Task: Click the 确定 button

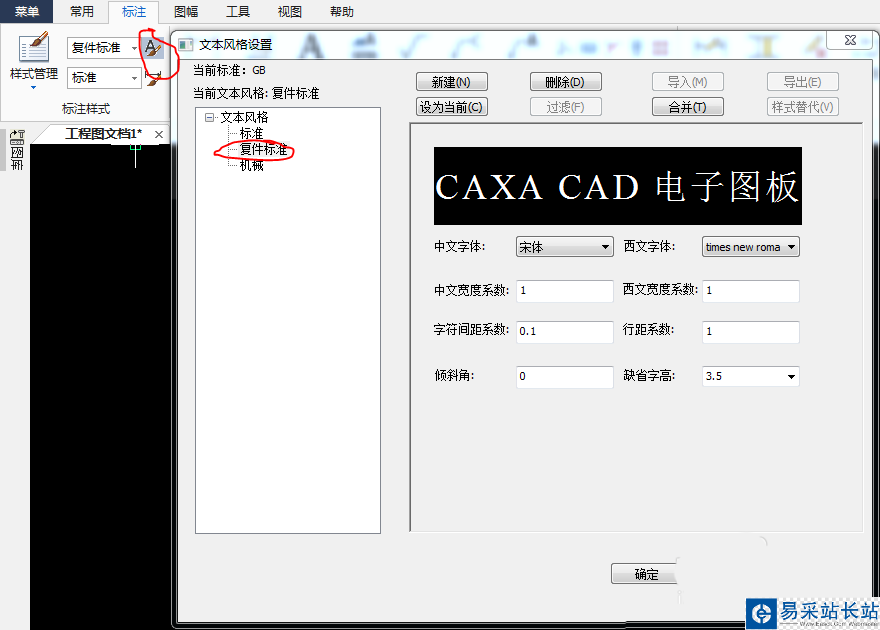Action: [x=645, y=574]
